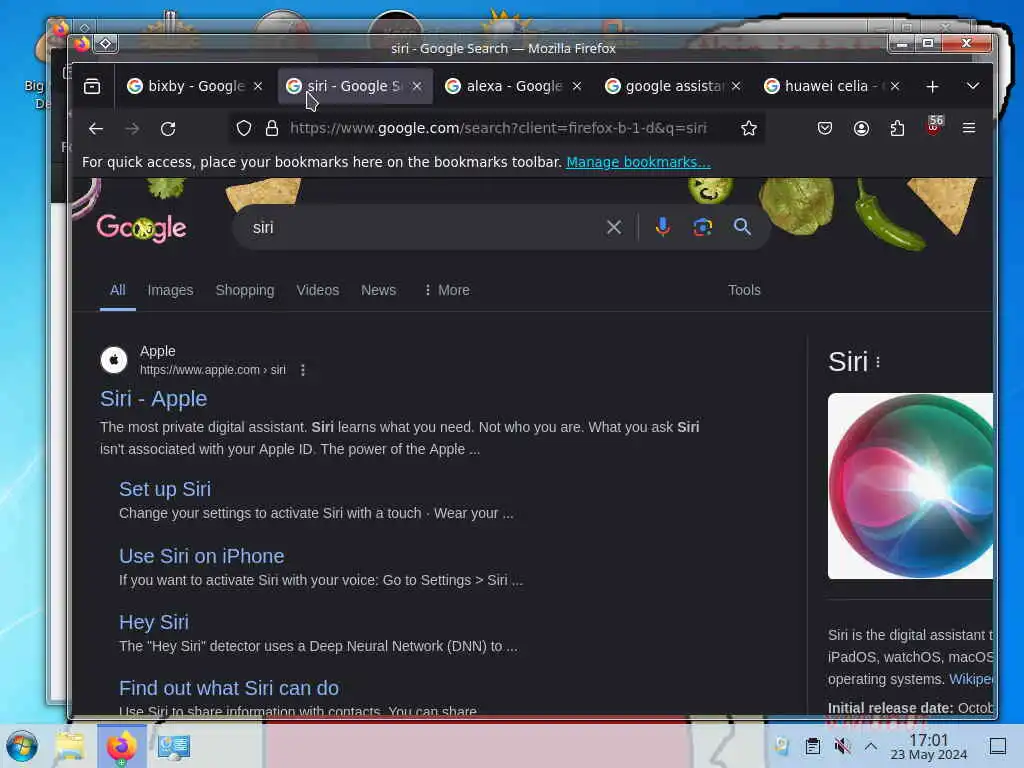Open tracking protection shield icon
1024x768 pixels.
(244, 128)
